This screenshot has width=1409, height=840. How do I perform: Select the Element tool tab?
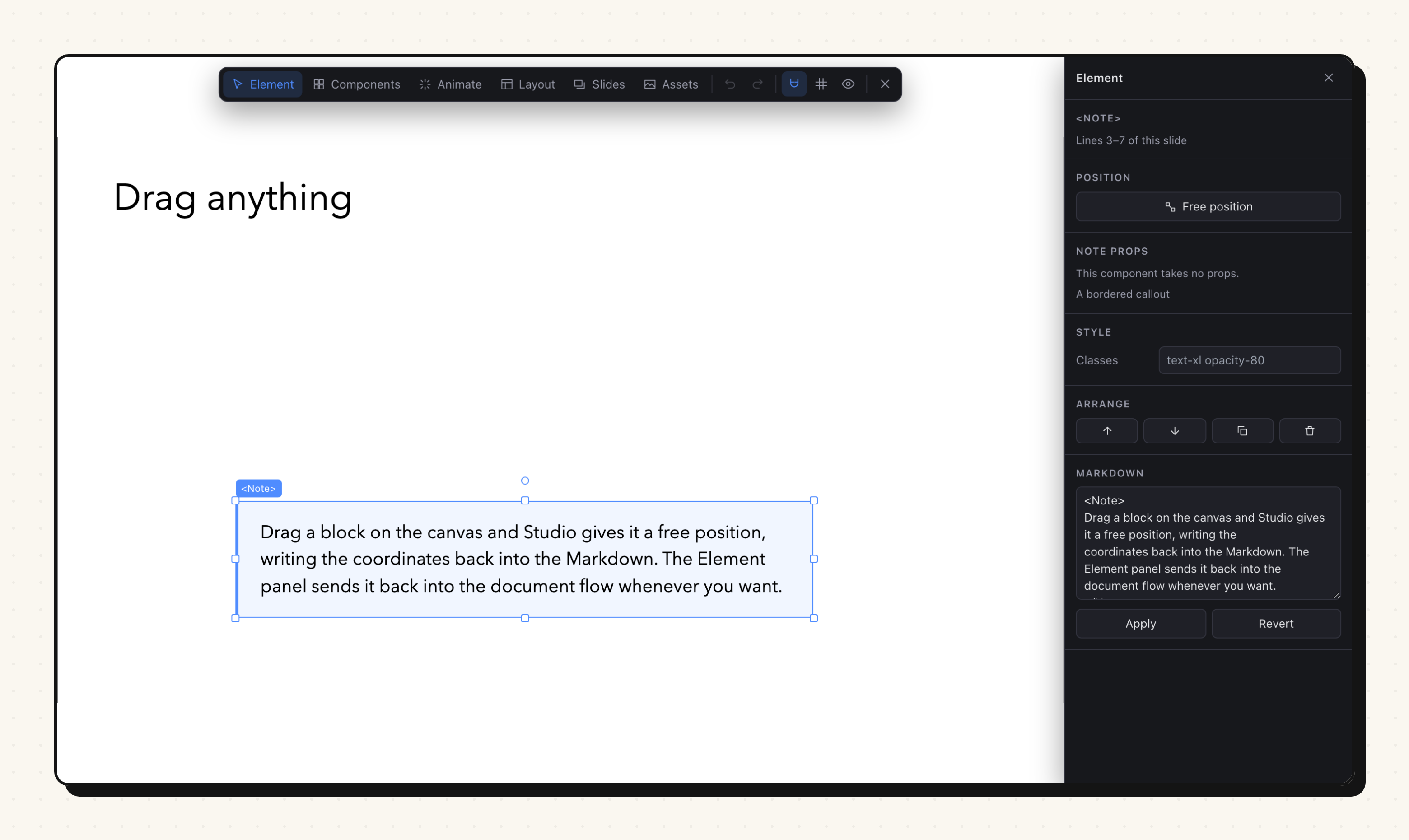pos(263,84)
